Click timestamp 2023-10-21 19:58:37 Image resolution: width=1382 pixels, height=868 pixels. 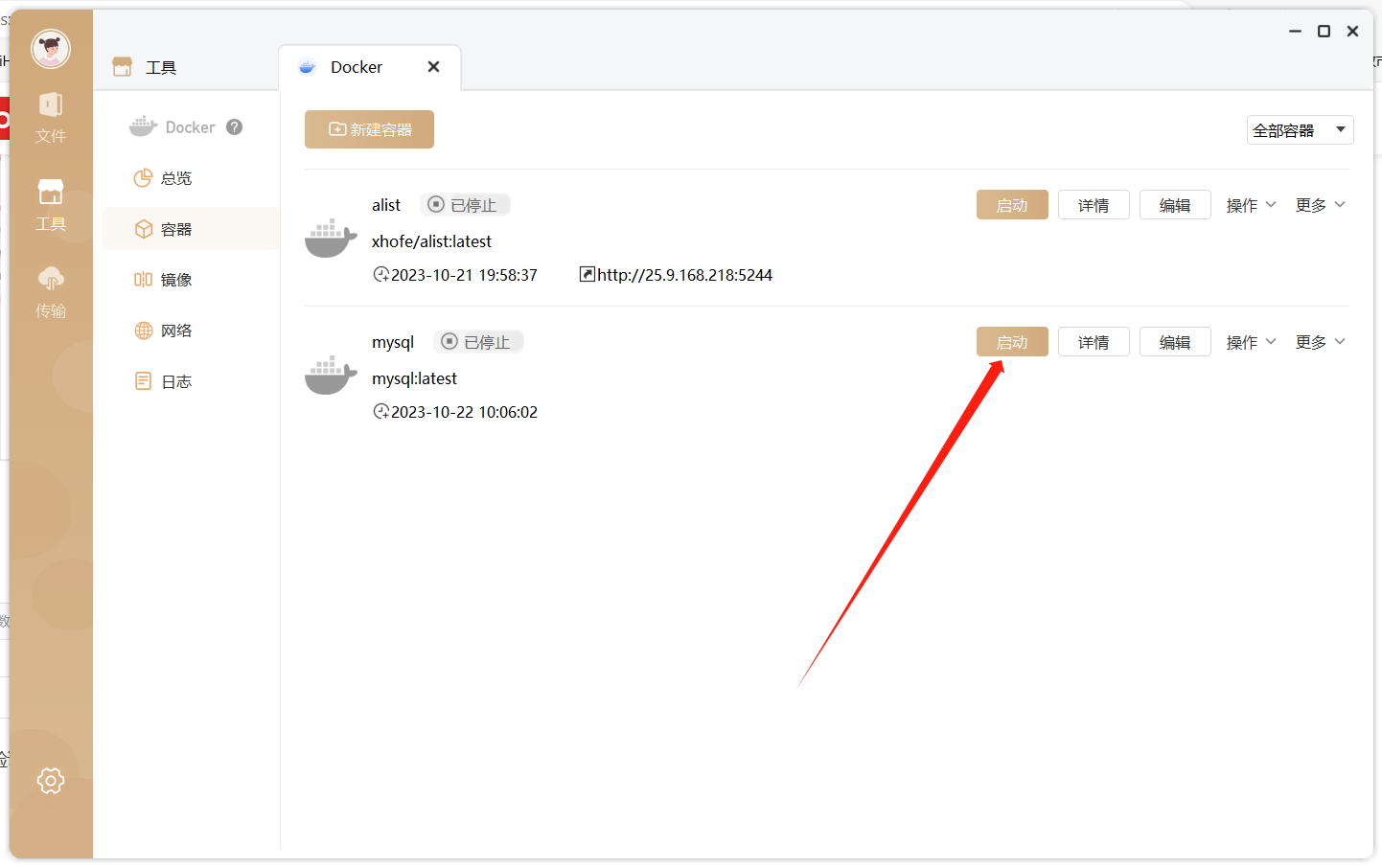[x=464, y=275]
